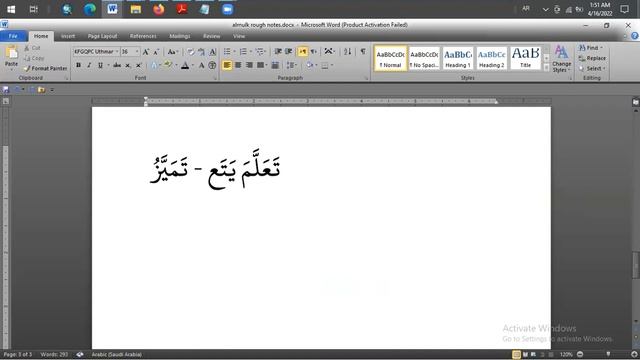Toggle Underline formatting
This screenshot has height=360, width=640.
point(100,65)
